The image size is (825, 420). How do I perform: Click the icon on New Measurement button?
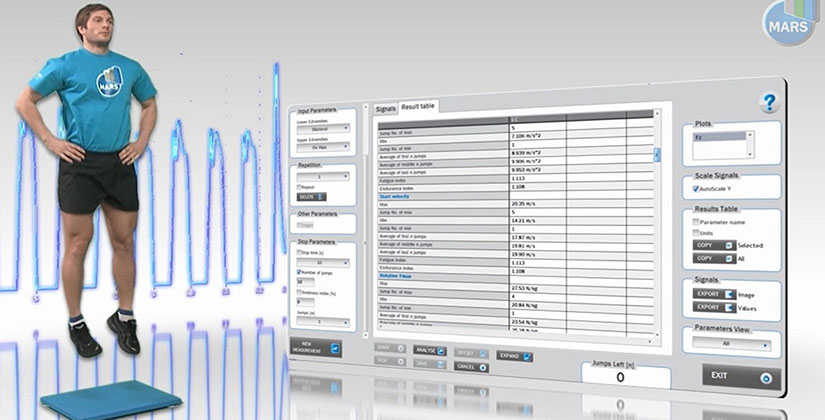pos(335,348)
